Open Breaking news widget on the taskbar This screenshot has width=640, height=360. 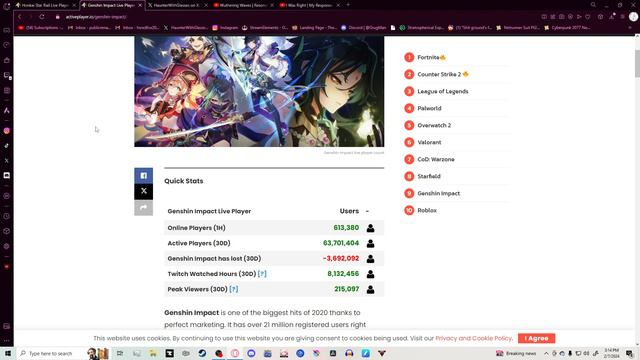click(x=516, y=353)
